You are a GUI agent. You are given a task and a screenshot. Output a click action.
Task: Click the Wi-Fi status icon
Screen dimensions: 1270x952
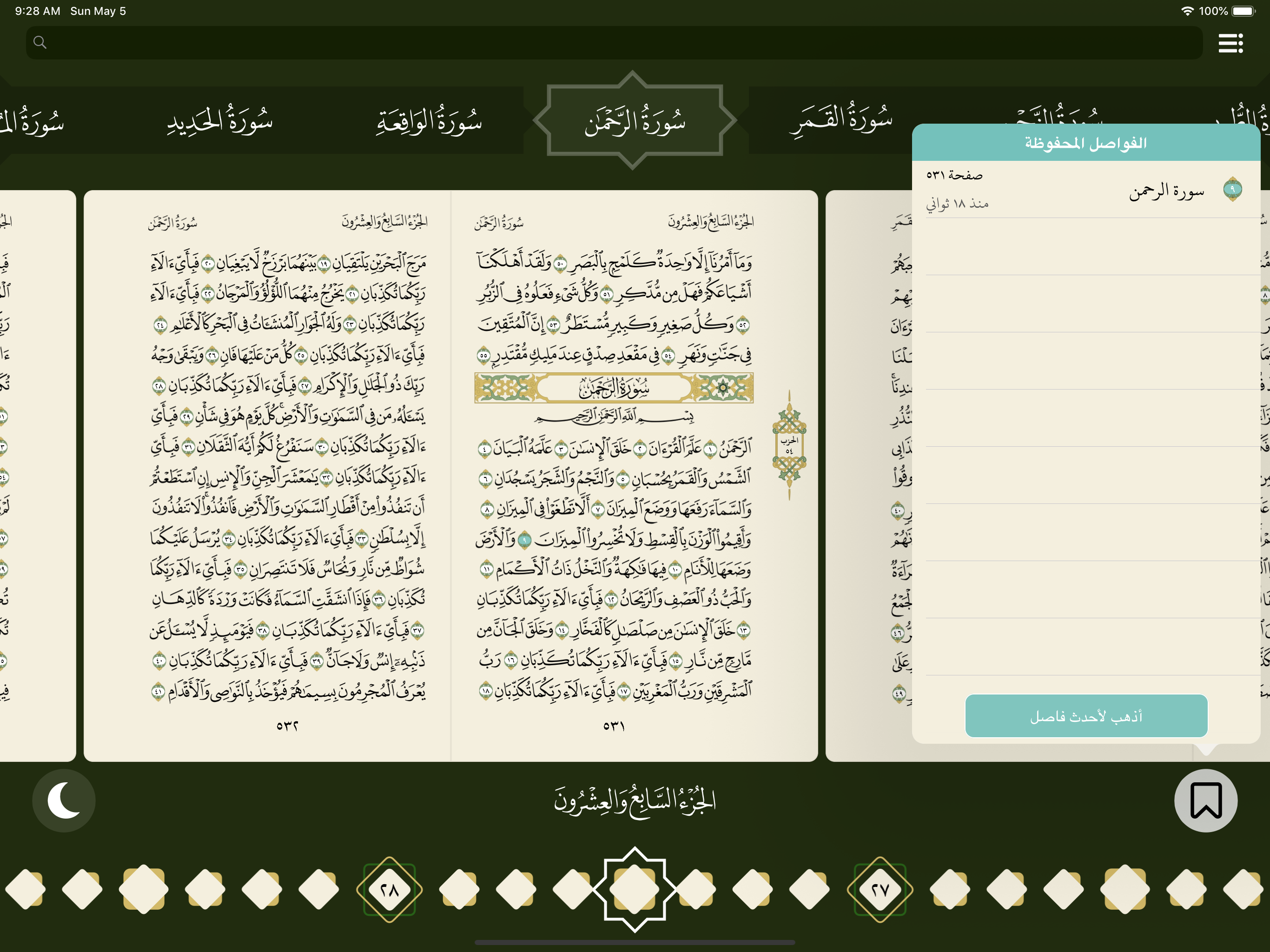pos(1187,11)
